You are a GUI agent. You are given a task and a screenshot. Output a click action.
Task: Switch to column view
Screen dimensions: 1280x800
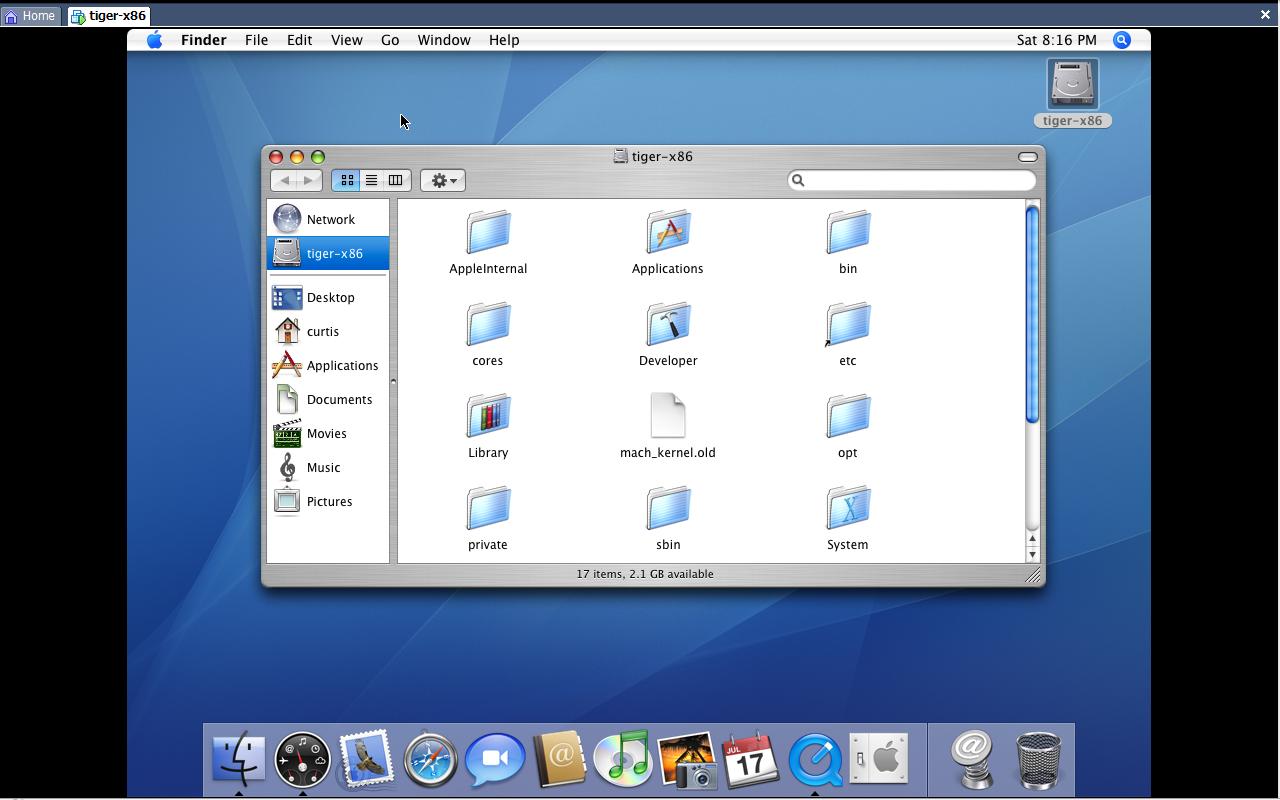point(395,180)
